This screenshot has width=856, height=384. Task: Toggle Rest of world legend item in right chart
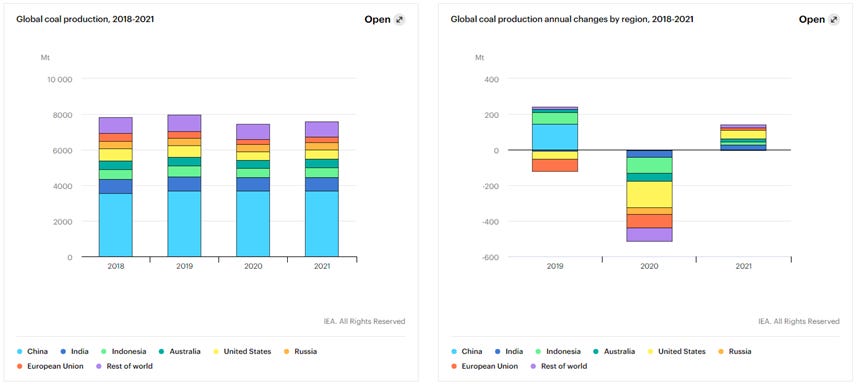point(559,367)
